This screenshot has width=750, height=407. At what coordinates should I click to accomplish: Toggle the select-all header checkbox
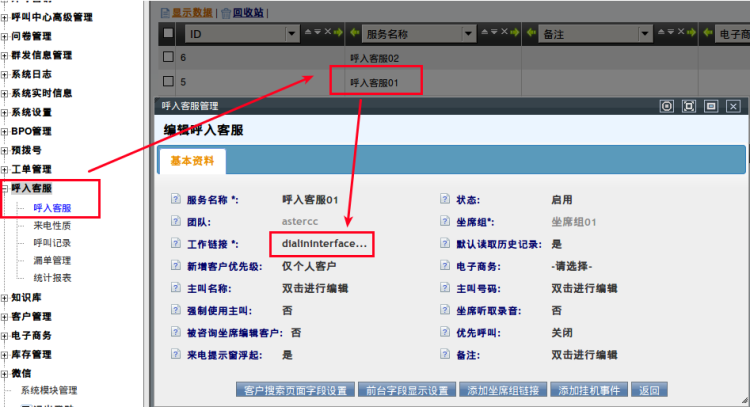tap(168, 34)
